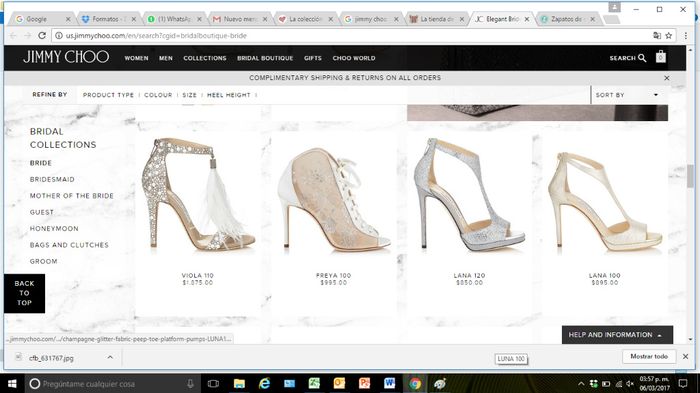Switch to the Google tab

tap(42, 19)
